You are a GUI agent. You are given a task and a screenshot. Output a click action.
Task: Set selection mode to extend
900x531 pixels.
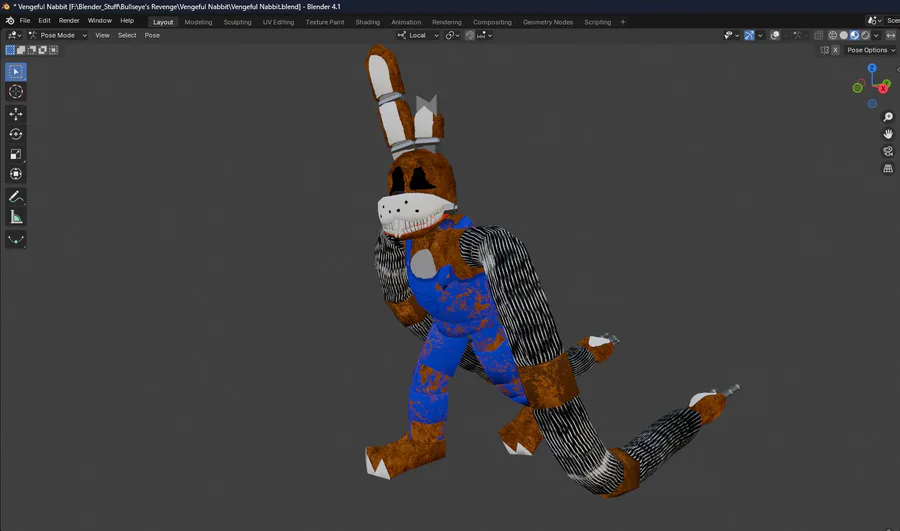click(21, 50)
